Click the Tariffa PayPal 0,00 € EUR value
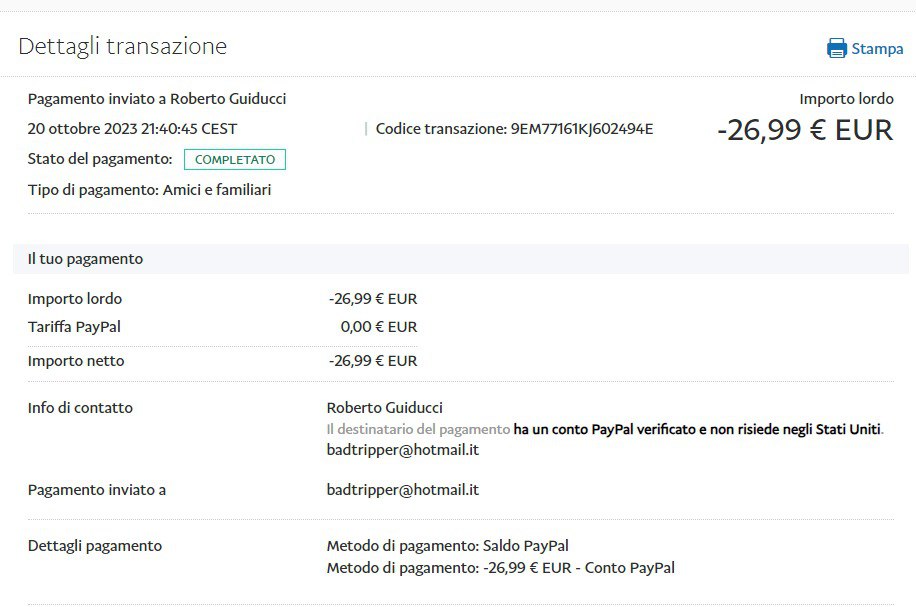The width and height of the screenshot is (916, 607). pyautogui.click(x=378, y=327)
